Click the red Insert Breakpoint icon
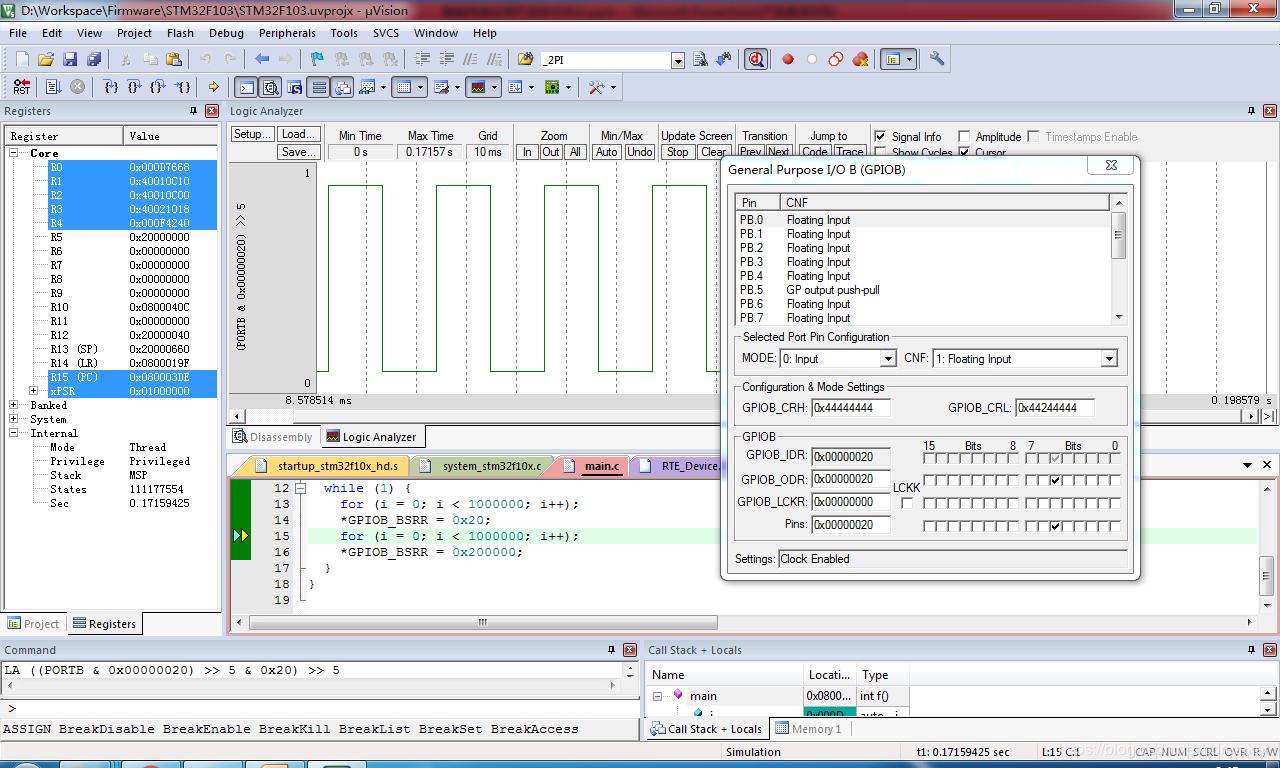Screen dimensions: 1280x768 coord(788,60)
